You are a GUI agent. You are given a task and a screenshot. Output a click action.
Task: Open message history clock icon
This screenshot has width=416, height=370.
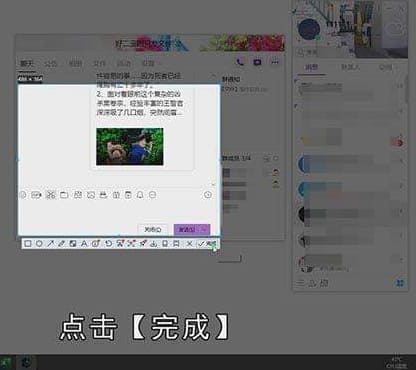pyautogui.click(x=208, y=195)
